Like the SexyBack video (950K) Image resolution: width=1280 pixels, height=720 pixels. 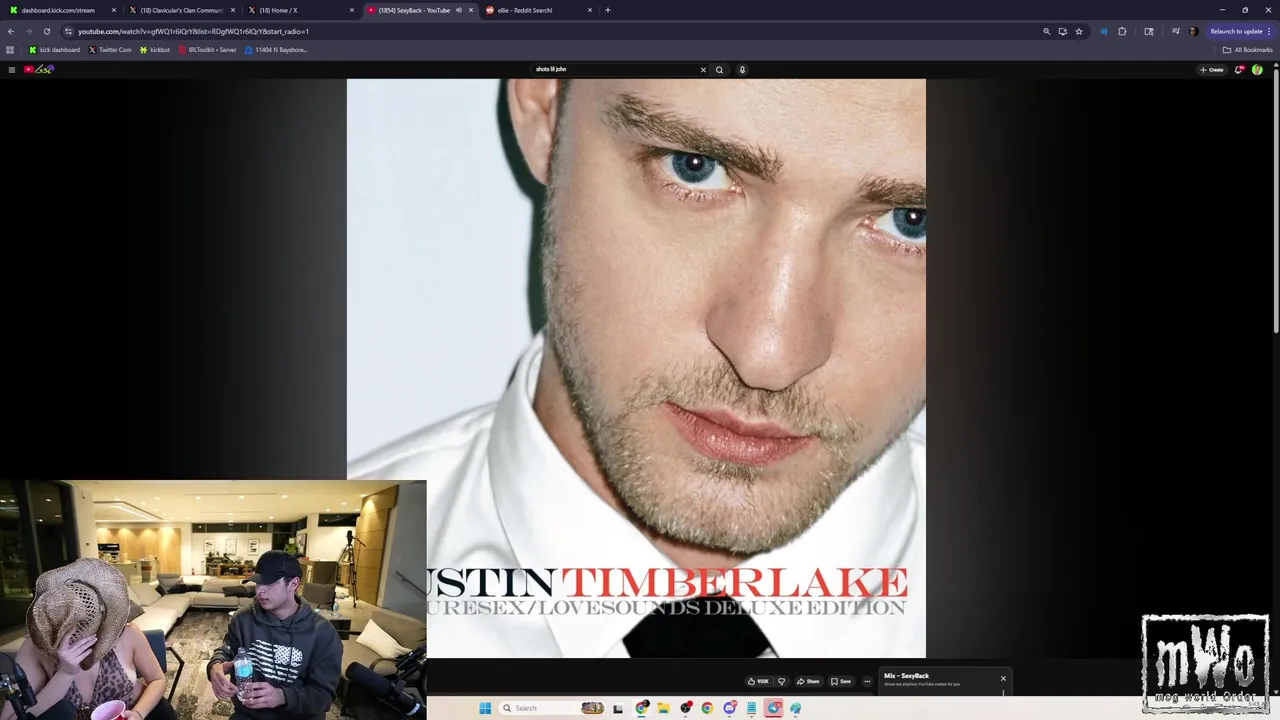pos(757,681)
